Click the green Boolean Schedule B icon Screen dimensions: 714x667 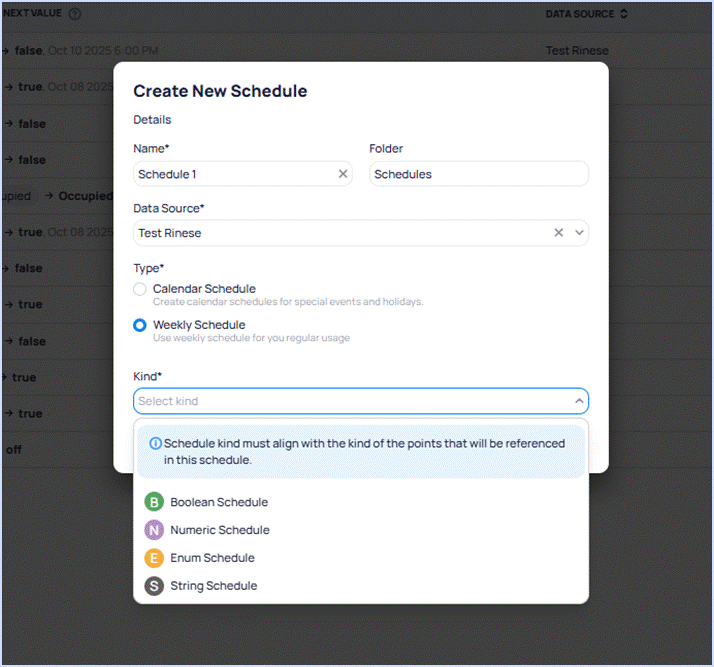tap(154, 502)
